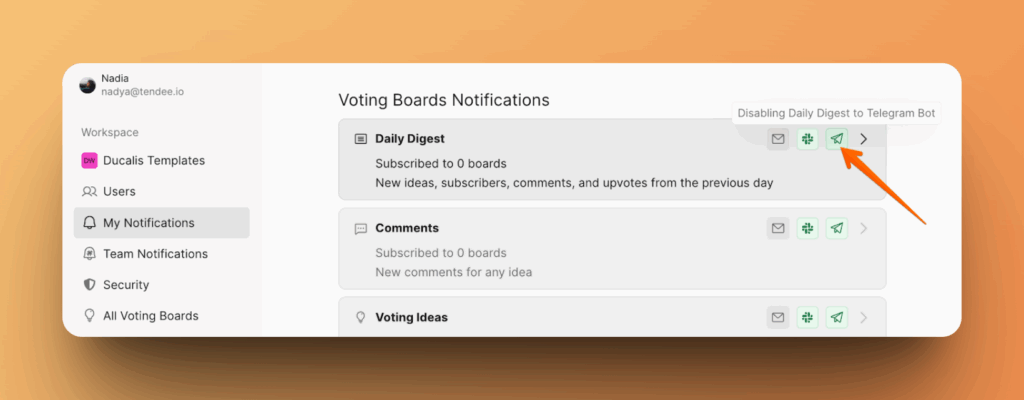Toggle Voting Ideas email notifications
Viewport: 1024px width, 400px height.
[778, 317]
